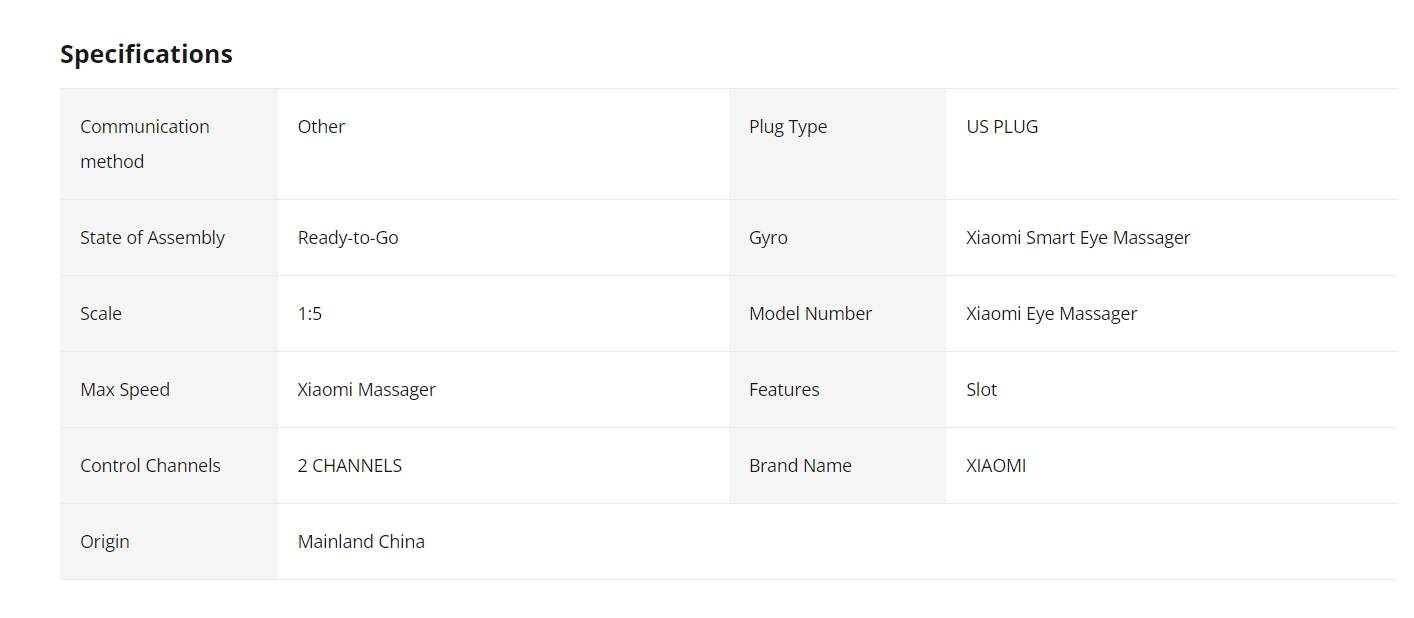Select the Communication method label cell
1414x618 pixels.
(169, 144)
